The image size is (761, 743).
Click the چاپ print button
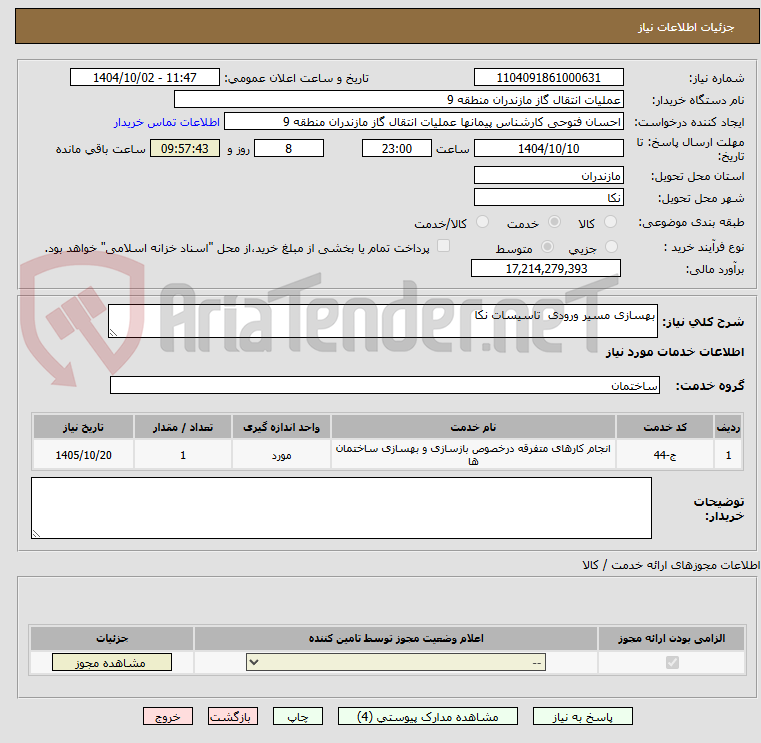298,717
